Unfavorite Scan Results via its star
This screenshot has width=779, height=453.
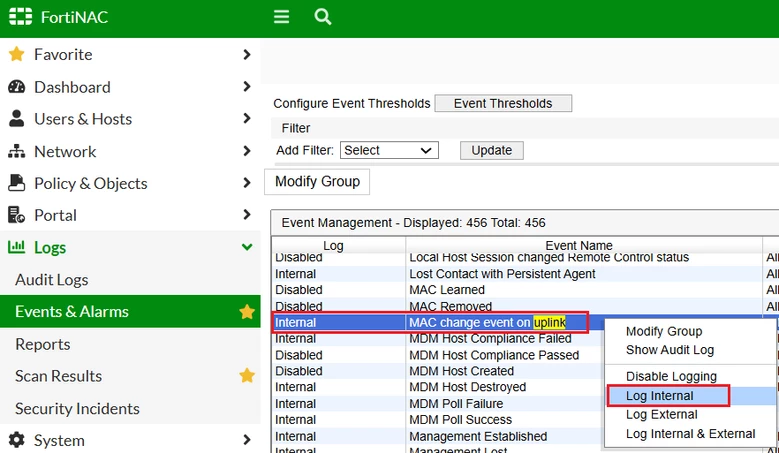tap(247, 376)
